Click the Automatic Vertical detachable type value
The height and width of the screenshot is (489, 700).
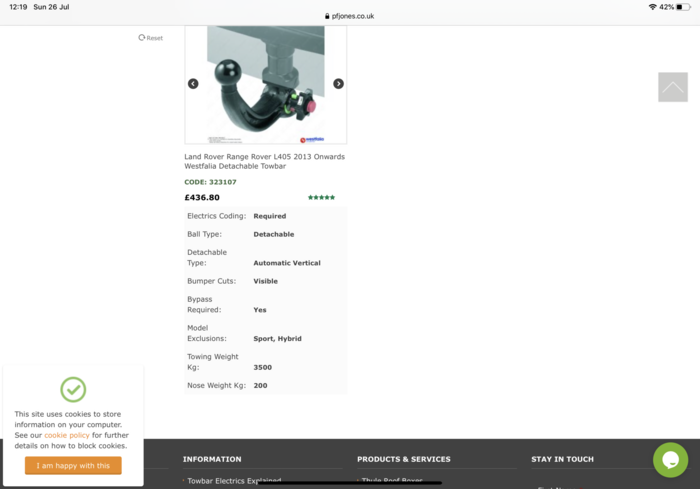[287, 263]
